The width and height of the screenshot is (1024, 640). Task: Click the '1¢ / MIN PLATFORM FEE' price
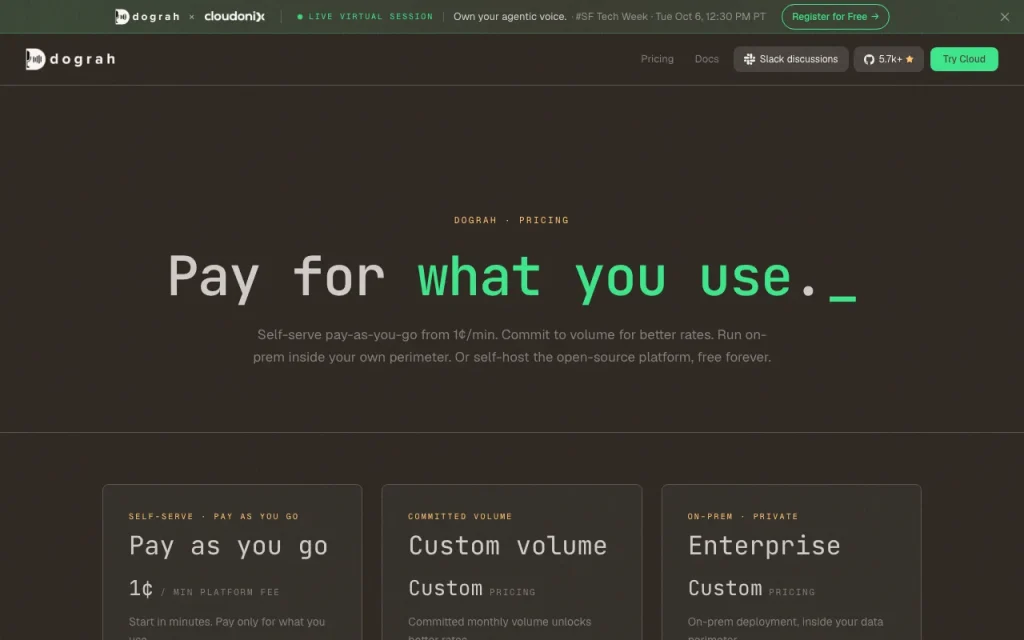point(204,589)
